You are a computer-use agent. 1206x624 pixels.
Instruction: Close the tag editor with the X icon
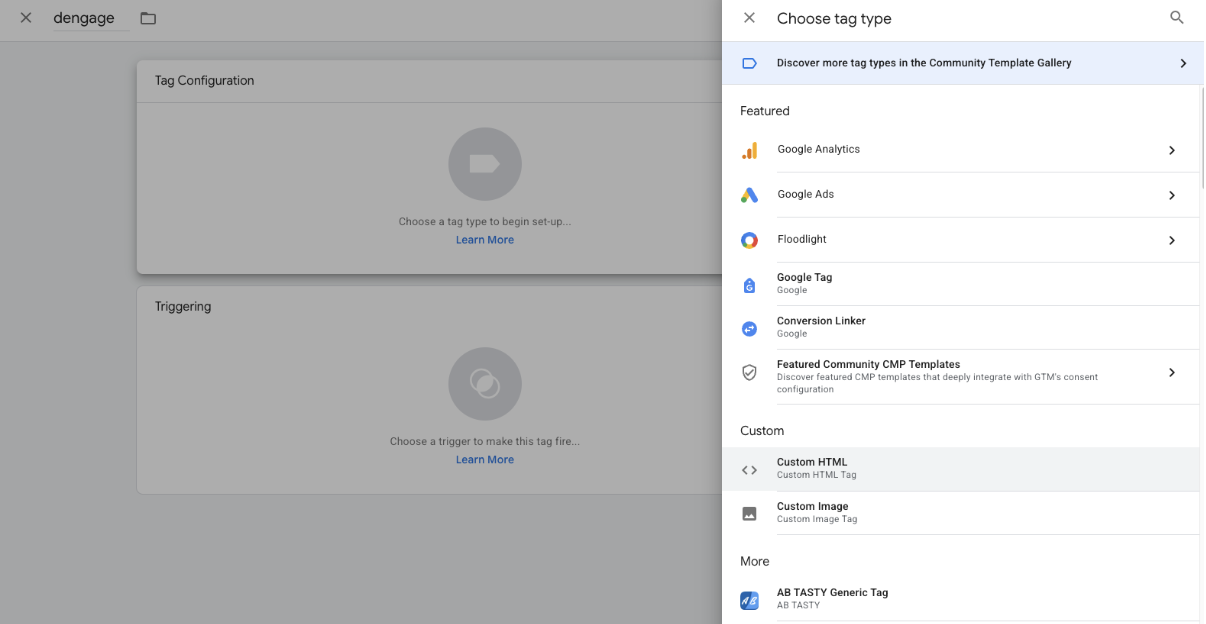click(x=26, y=18)
